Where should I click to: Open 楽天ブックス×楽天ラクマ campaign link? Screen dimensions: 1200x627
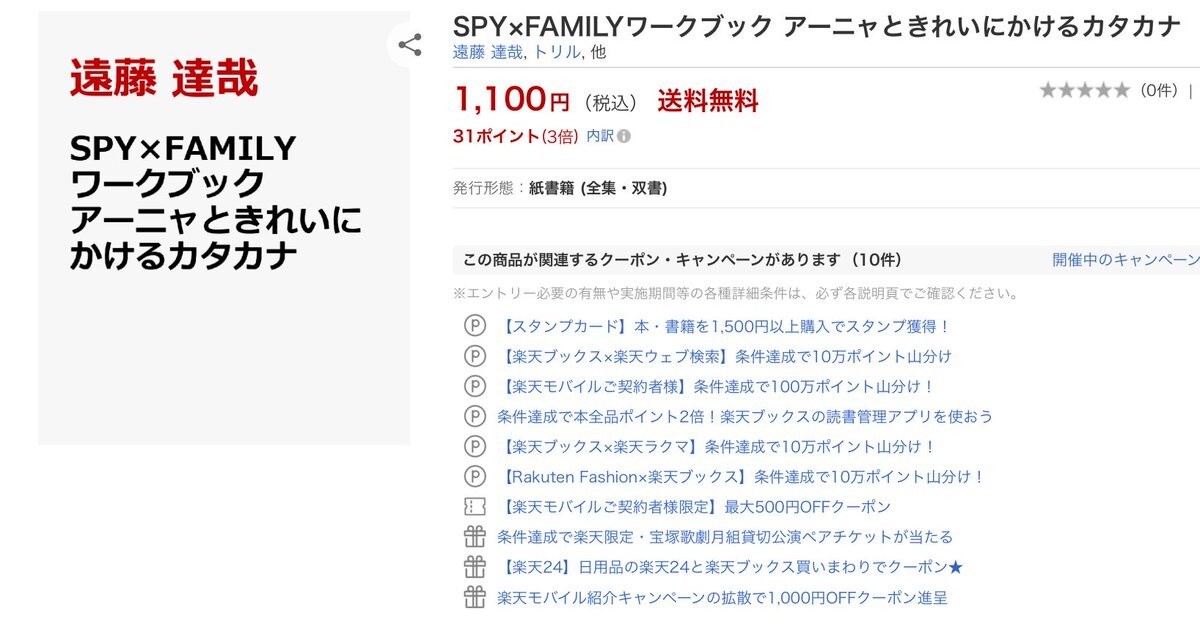pos(717,447)
